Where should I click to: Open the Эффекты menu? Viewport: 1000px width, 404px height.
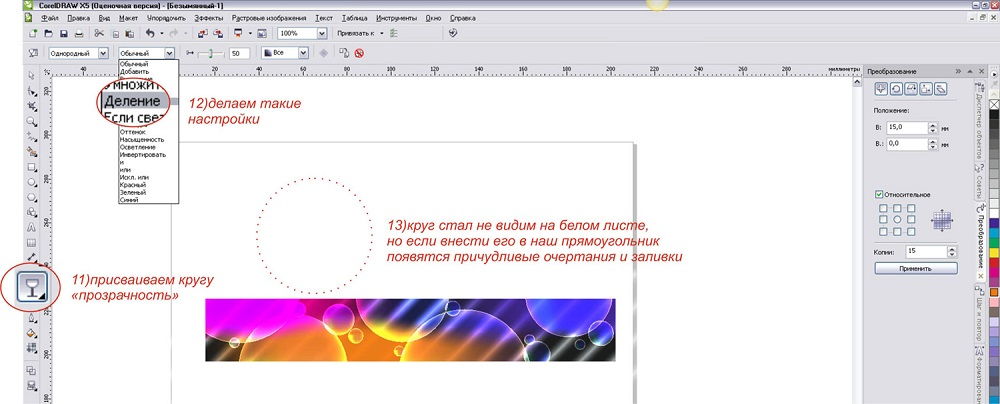point(209,18)
